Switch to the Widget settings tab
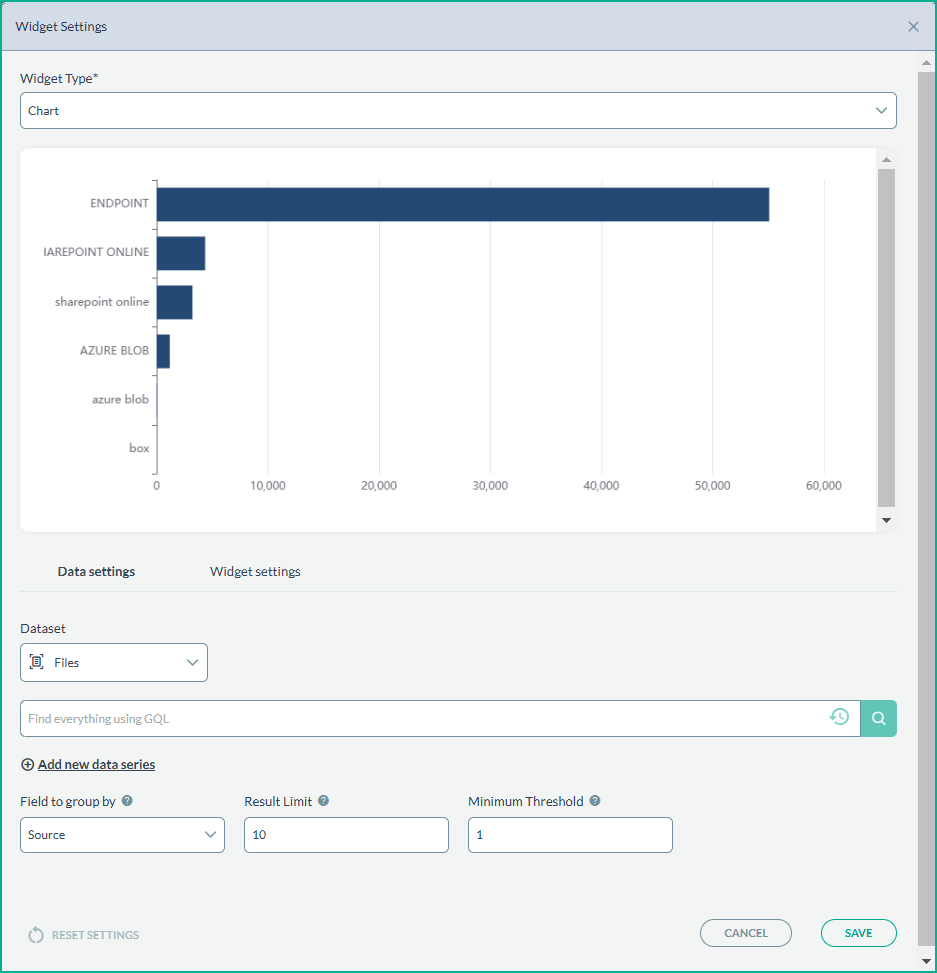The width and height of the screenshot is (937, 973). coord(255,572)
